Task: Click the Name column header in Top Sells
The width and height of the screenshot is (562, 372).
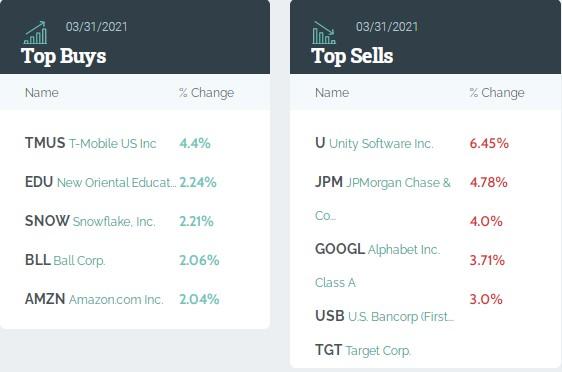Action: pos(332,92)
